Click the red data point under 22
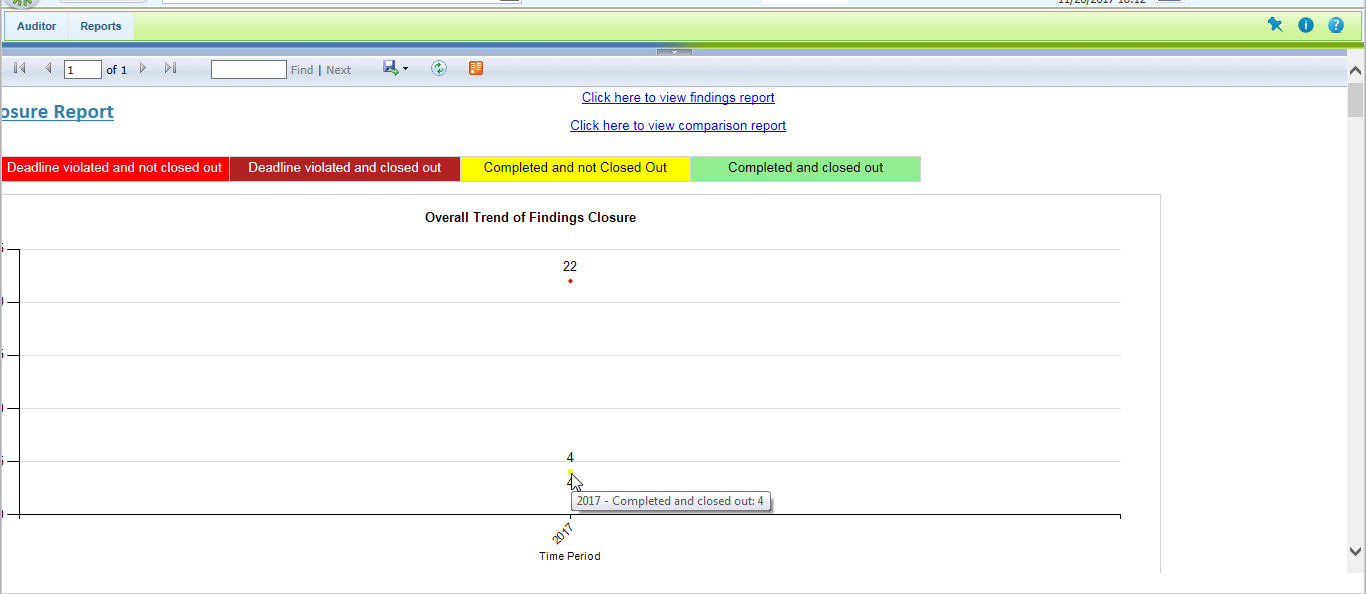 570,281
